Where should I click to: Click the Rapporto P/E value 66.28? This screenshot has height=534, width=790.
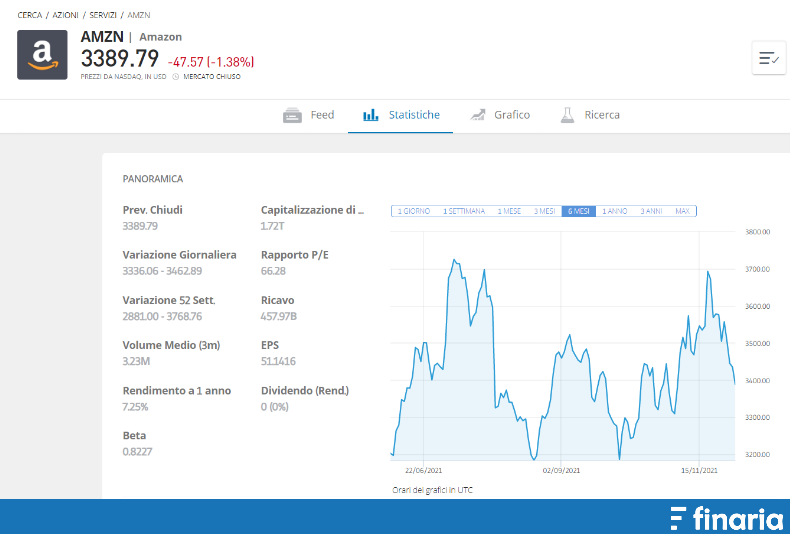pos(273,271)
